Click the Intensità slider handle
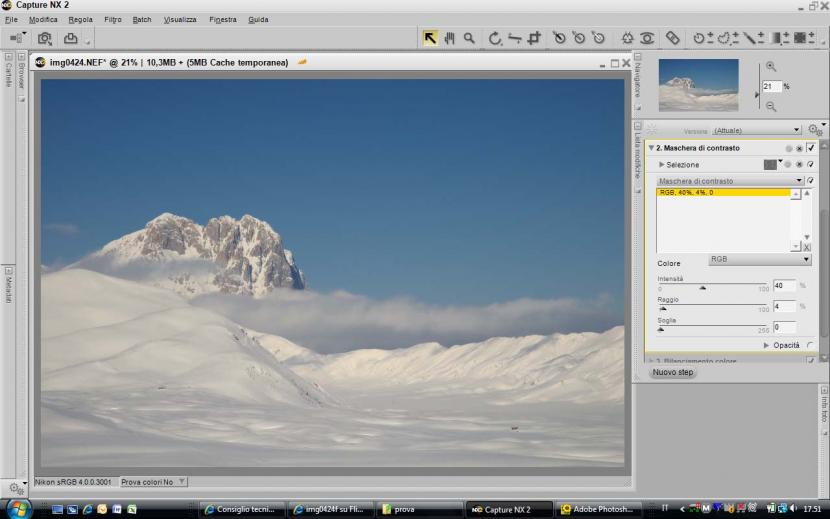Screen dimensions: 830x519 click(702, 288)
